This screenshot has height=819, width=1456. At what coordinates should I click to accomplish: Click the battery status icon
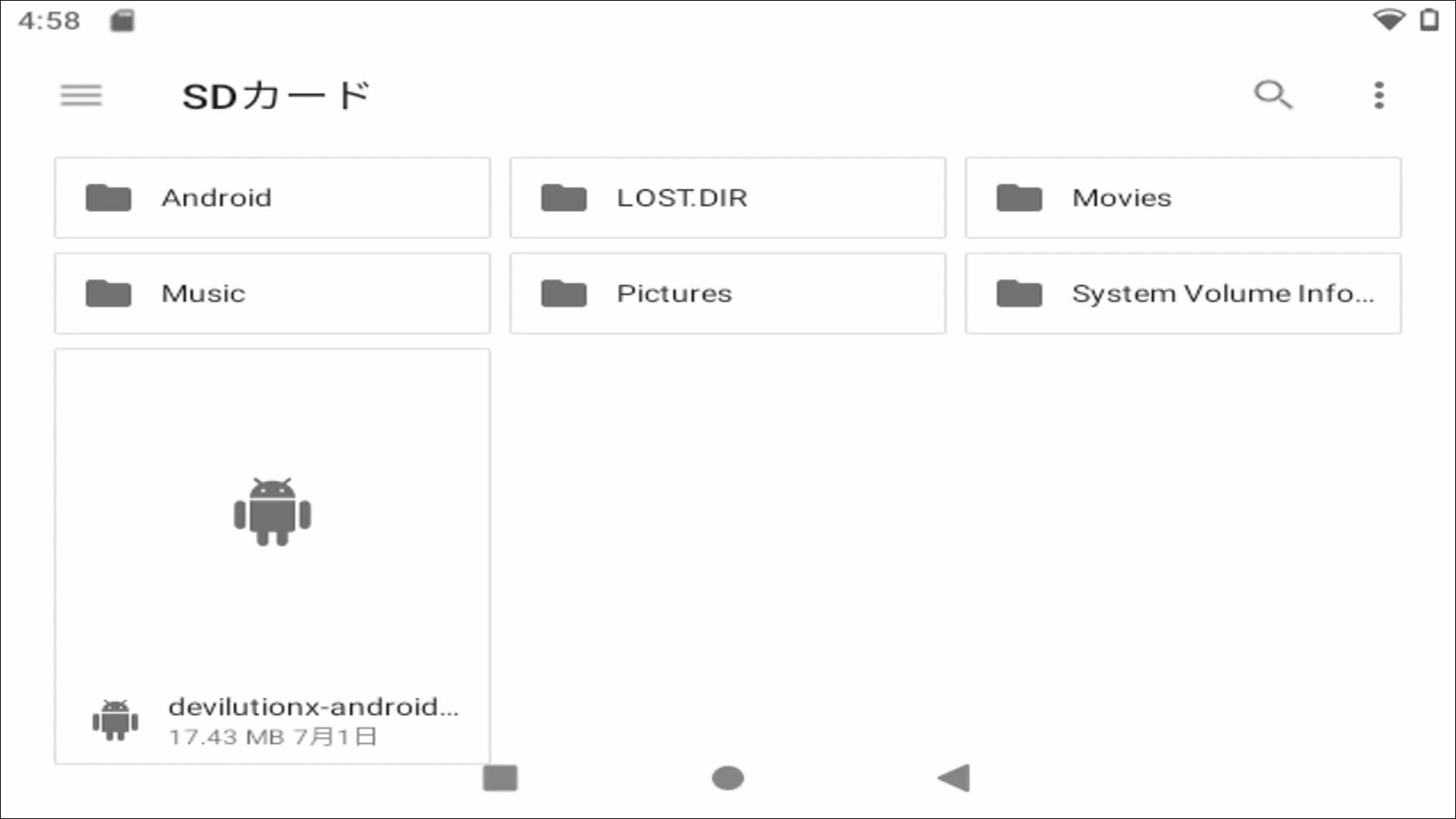1429,20
